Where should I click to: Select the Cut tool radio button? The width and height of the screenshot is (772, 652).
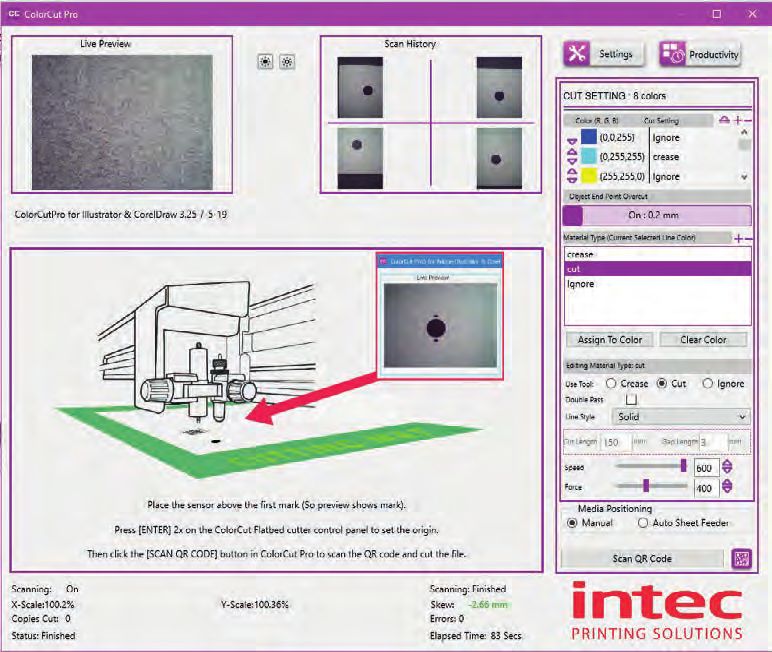point(662,383)
